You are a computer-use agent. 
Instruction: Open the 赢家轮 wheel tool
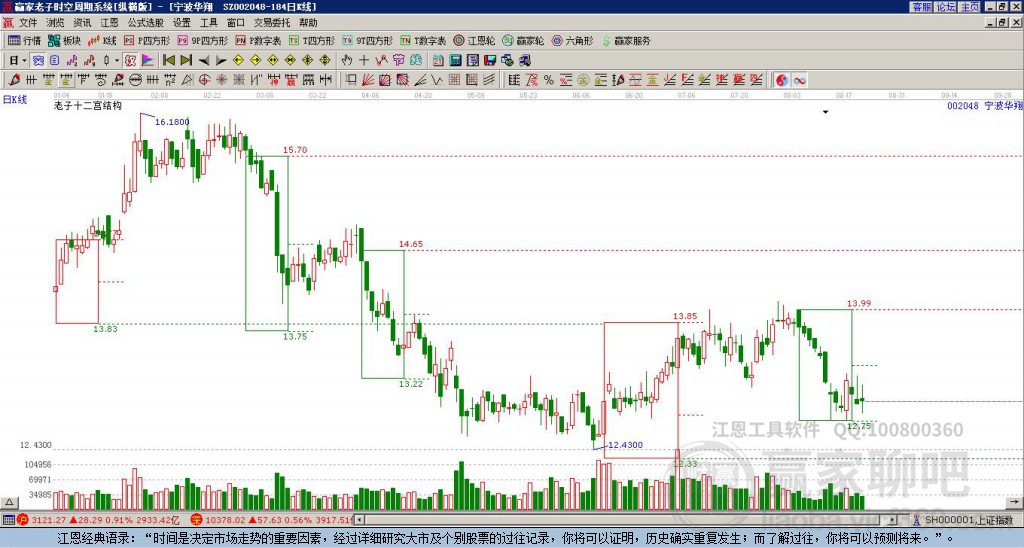[x=523, y=40]
